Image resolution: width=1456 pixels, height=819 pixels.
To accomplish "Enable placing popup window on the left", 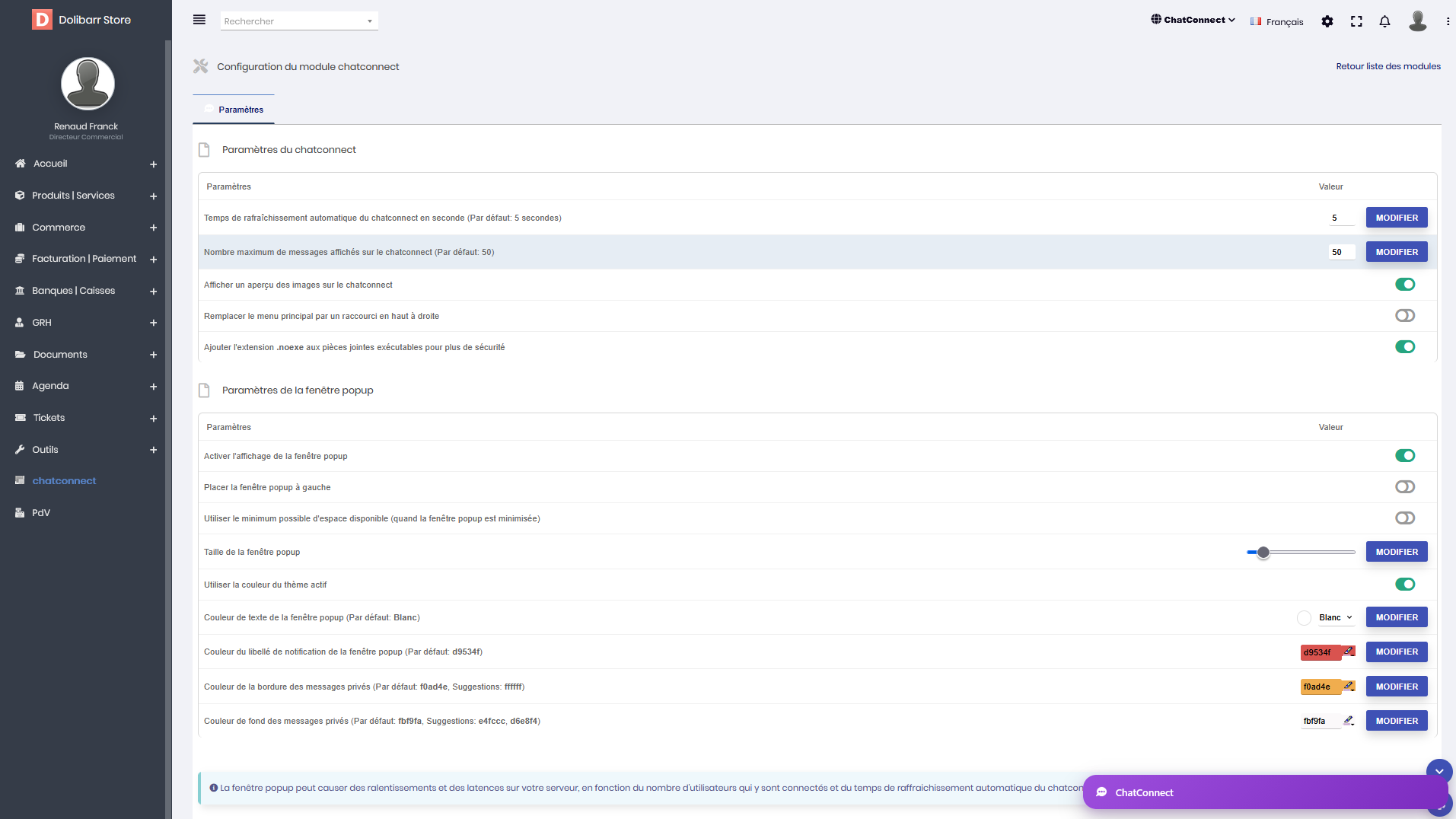I will click(1405, 486).
